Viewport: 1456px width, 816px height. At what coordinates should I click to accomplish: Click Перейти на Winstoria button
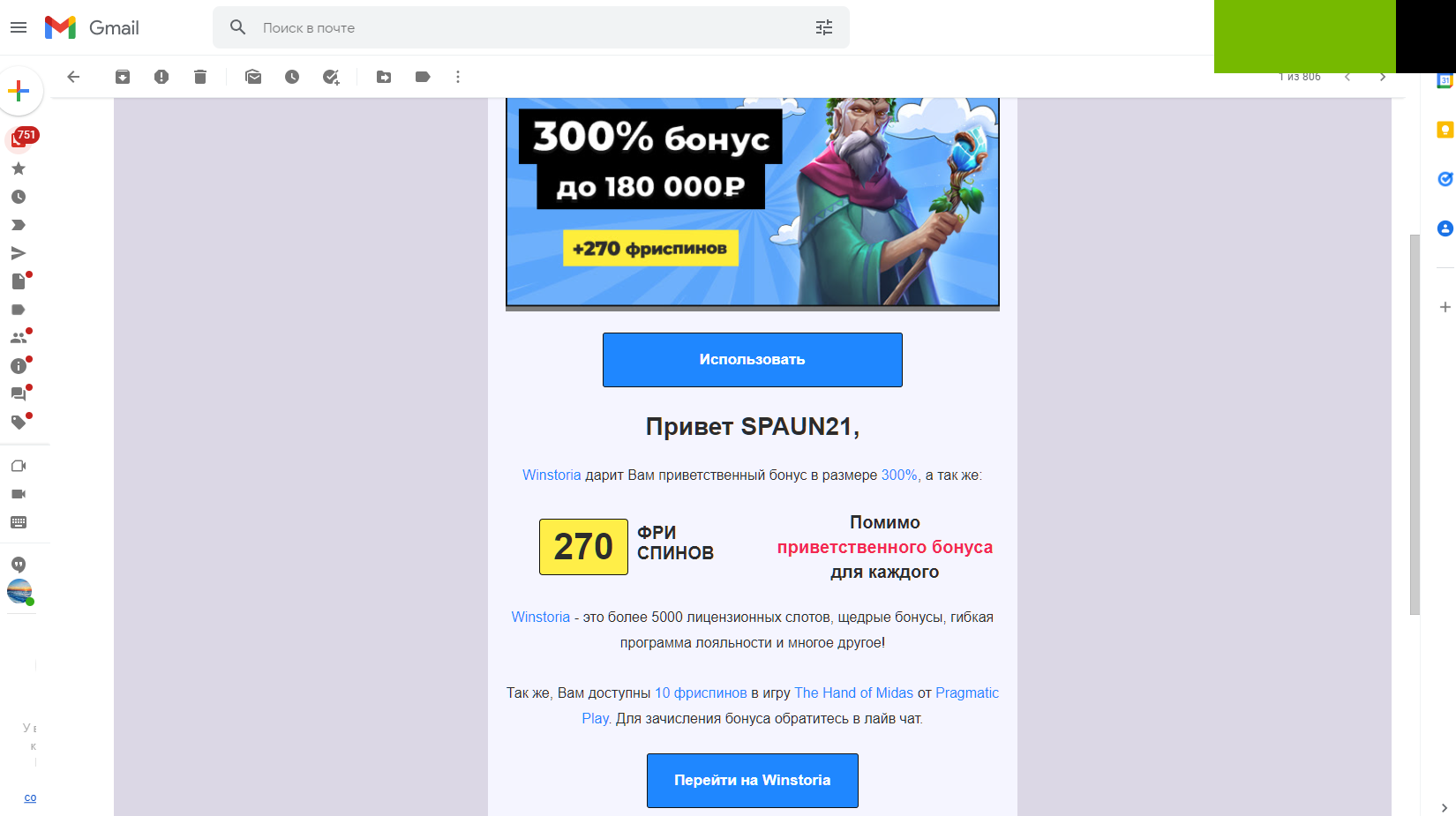(x=753, y=781)
